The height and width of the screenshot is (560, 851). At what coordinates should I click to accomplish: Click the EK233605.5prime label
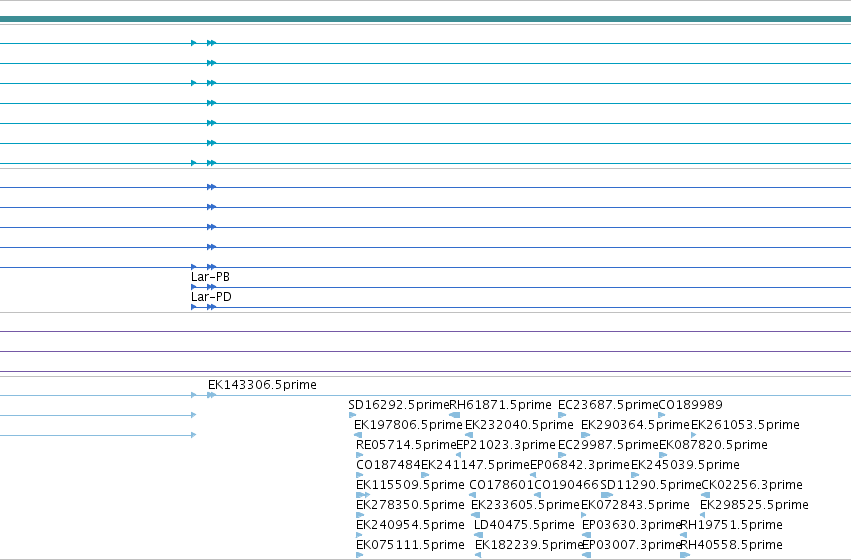coord(525,505)
